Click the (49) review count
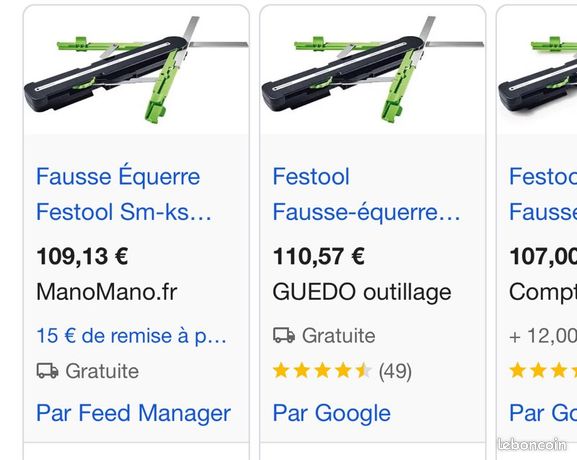Image resolution: width=577 pixels, height=460 pixels. [395, 371]
